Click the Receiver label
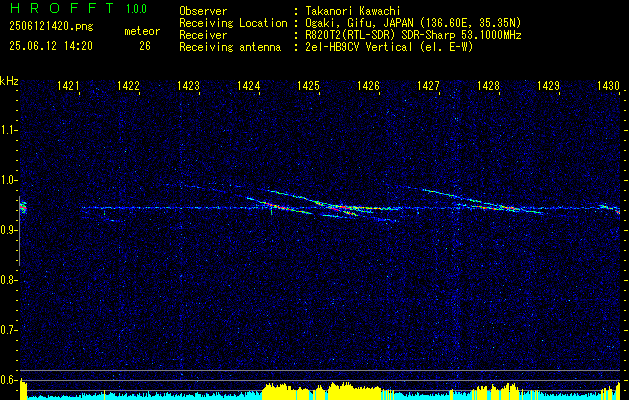The width and height of the screenshot is (629, 400). pyautogui.click(x=203, y=35)
